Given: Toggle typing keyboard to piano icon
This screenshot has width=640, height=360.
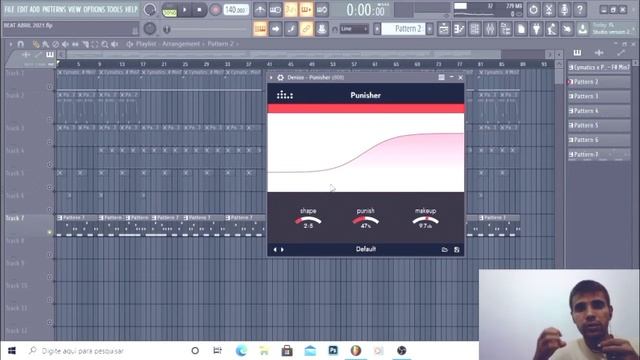Looking at the screenshot, I should pyautogui.click(x=260, y=29).
